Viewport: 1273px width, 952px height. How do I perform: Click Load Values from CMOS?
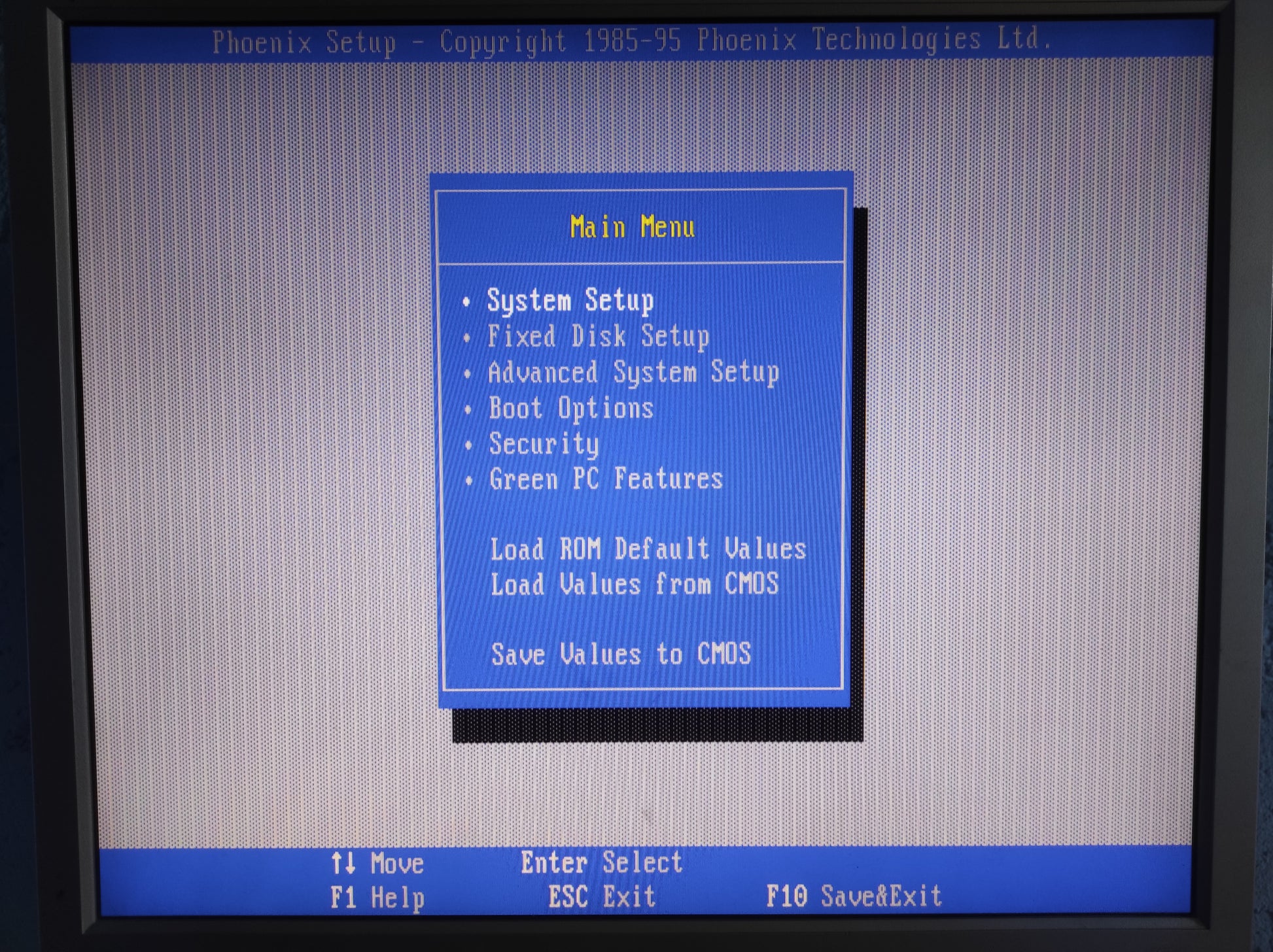pos(635,584)
